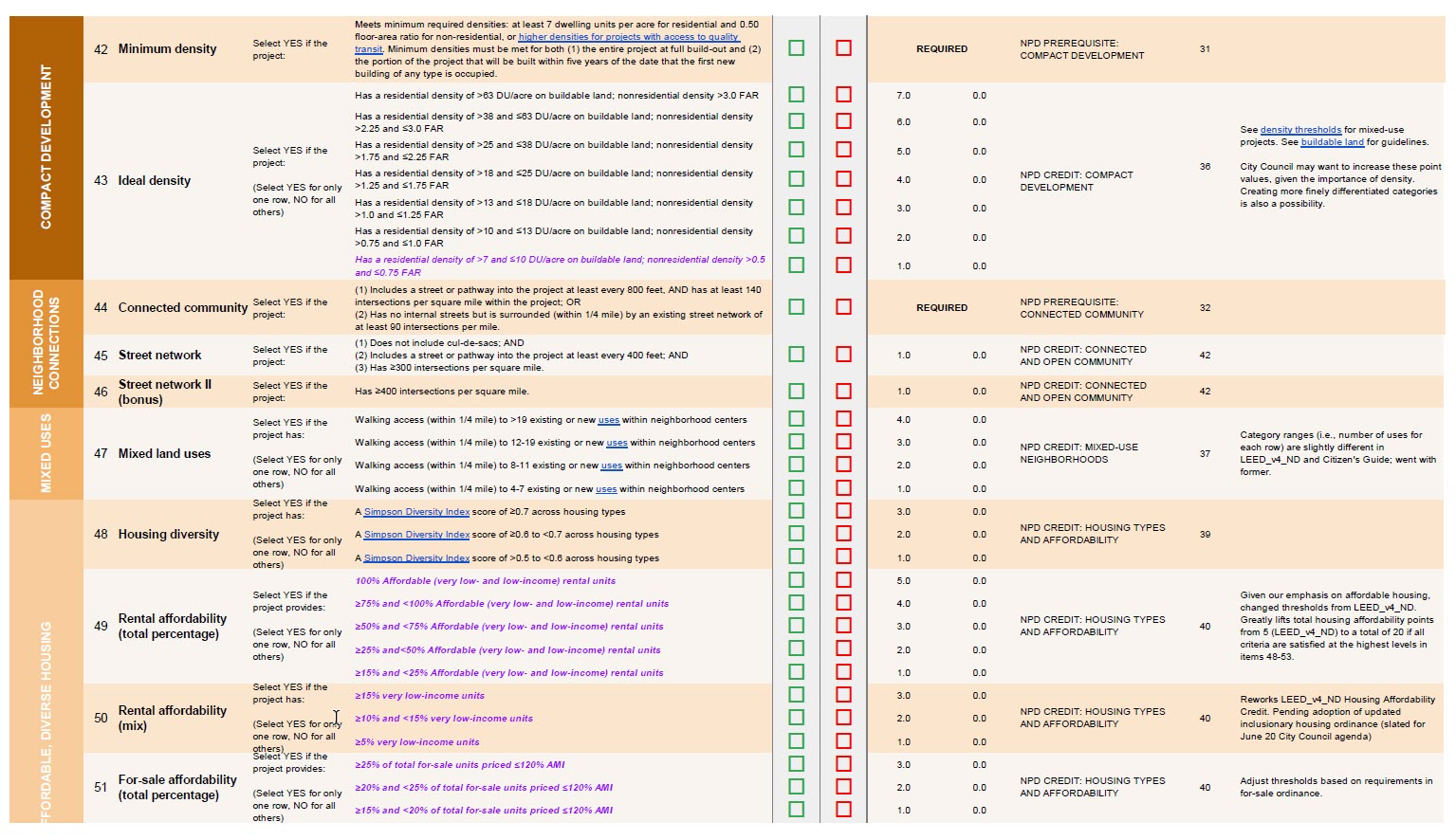Screen dimensions: 1456x840
Task: Select the 'Ideal density' item label cell
Action: 154,180
